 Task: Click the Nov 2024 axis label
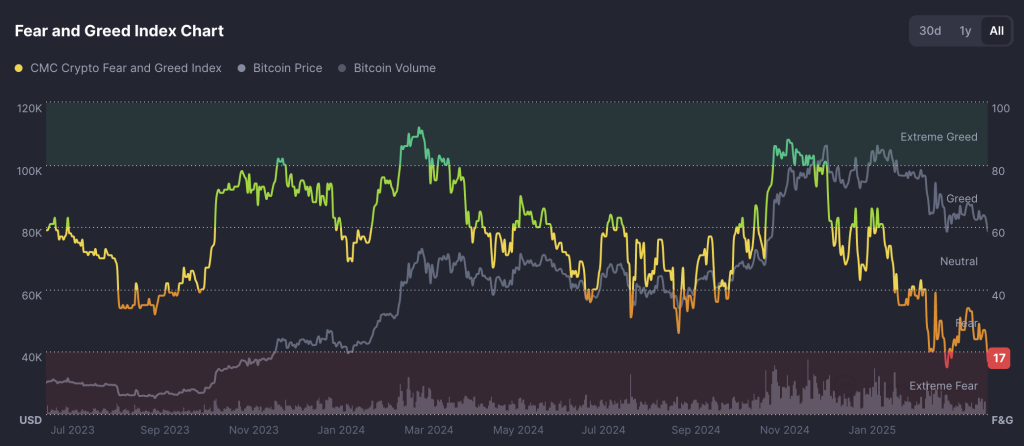[x=786, y=430]
